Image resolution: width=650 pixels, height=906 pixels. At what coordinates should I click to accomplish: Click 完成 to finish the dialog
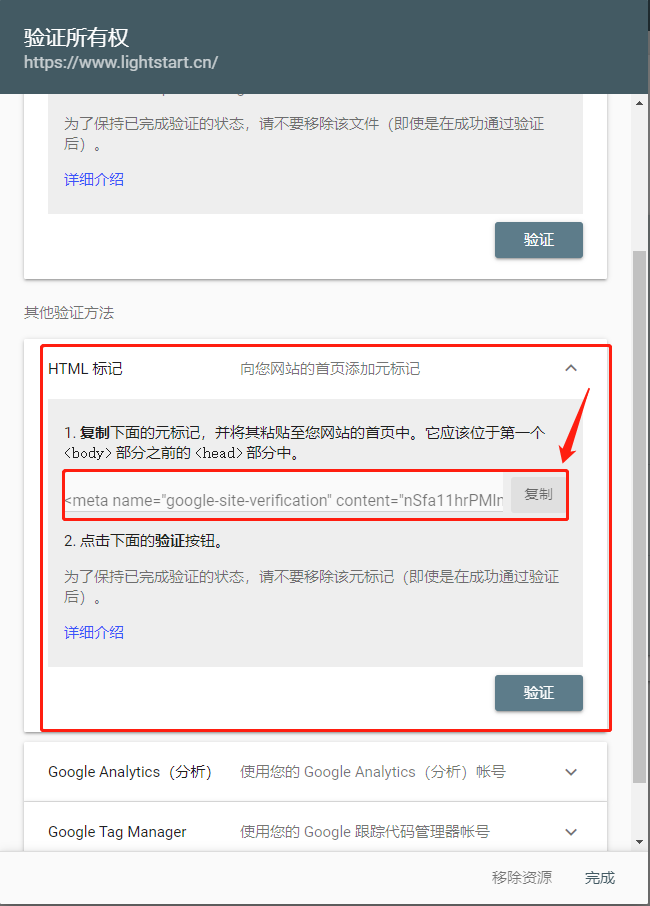600,878
